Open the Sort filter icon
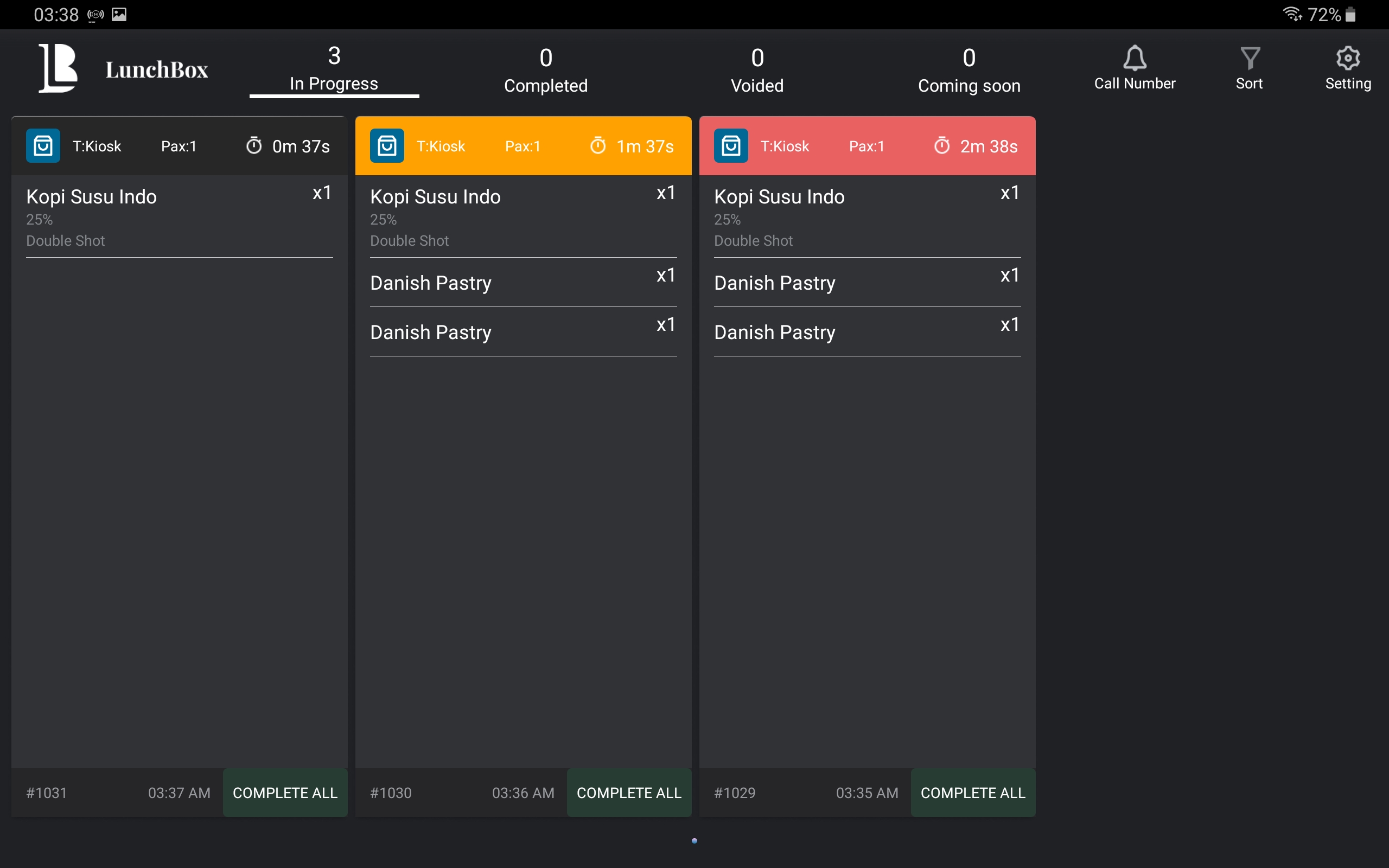1389x868 pixels. click(1250, 59)
